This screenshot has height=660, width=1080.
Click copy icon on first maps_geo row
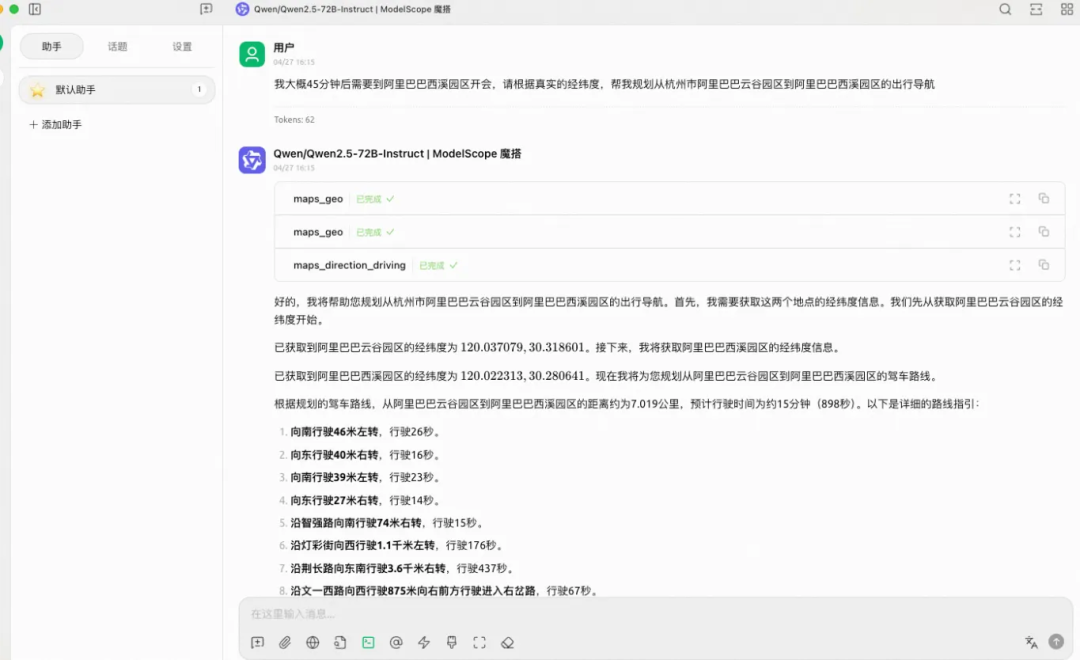(x=1043, y=198)
